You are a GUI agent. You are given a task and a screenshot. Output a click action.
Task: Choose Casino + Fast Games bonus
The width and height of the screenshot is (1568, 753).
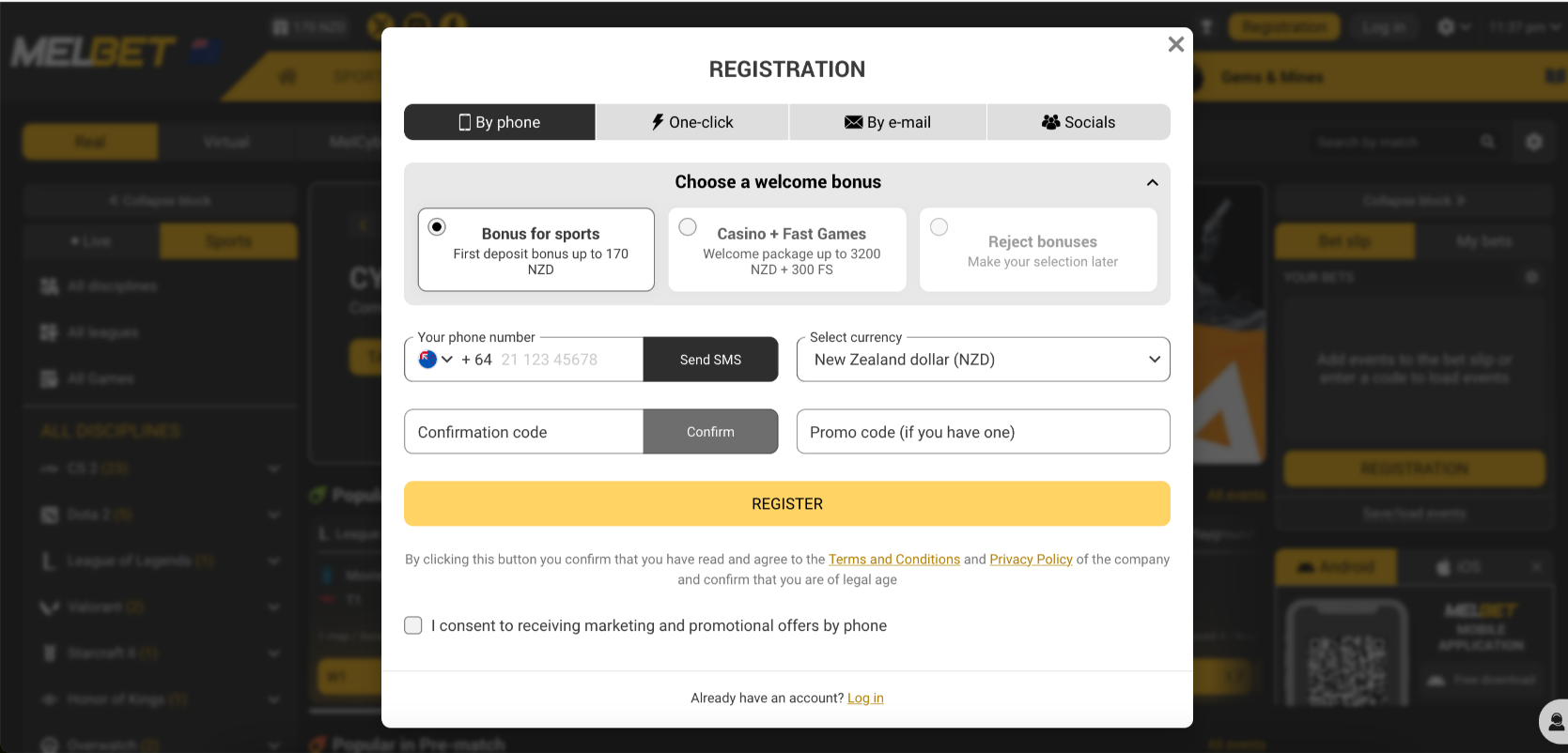[688, 227]
